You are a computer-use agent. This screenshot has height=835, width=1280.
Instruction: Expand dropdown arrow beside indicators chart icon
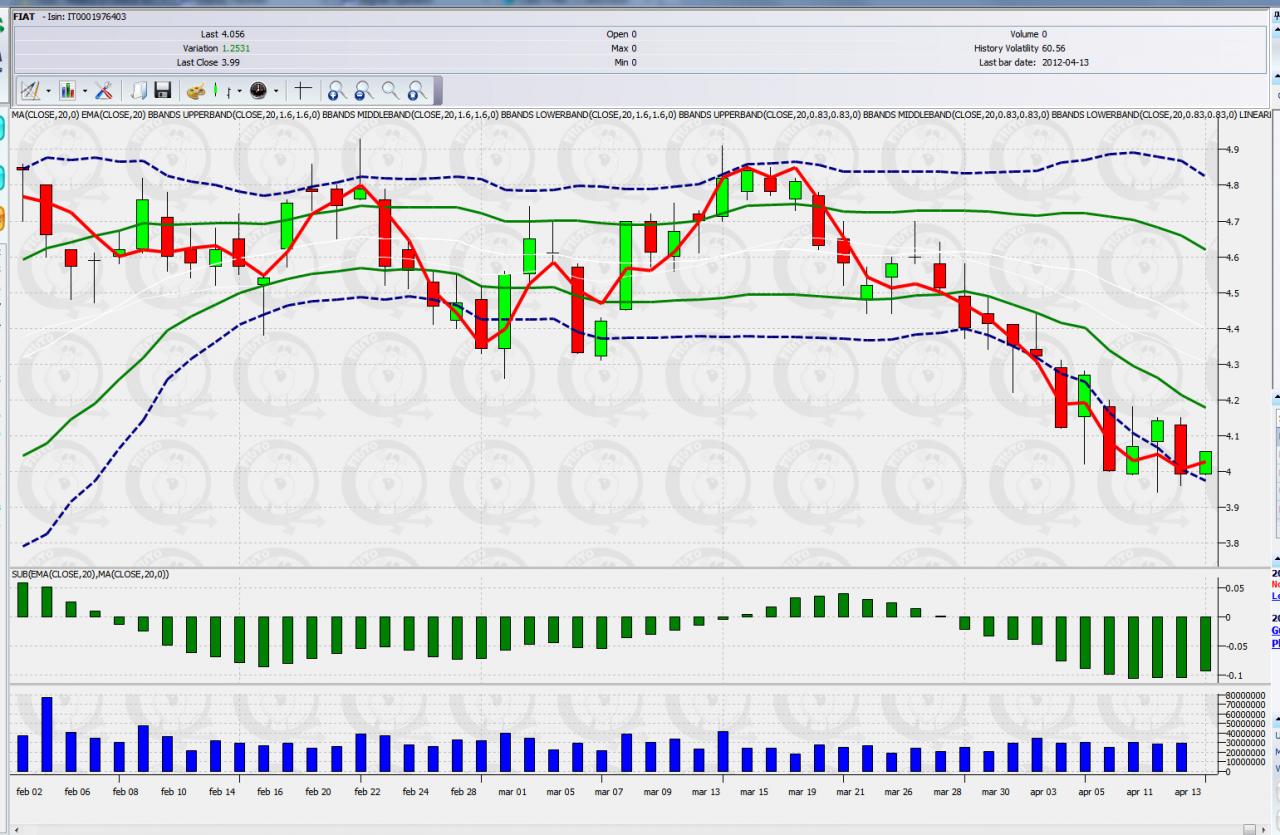tap(85, 91)
